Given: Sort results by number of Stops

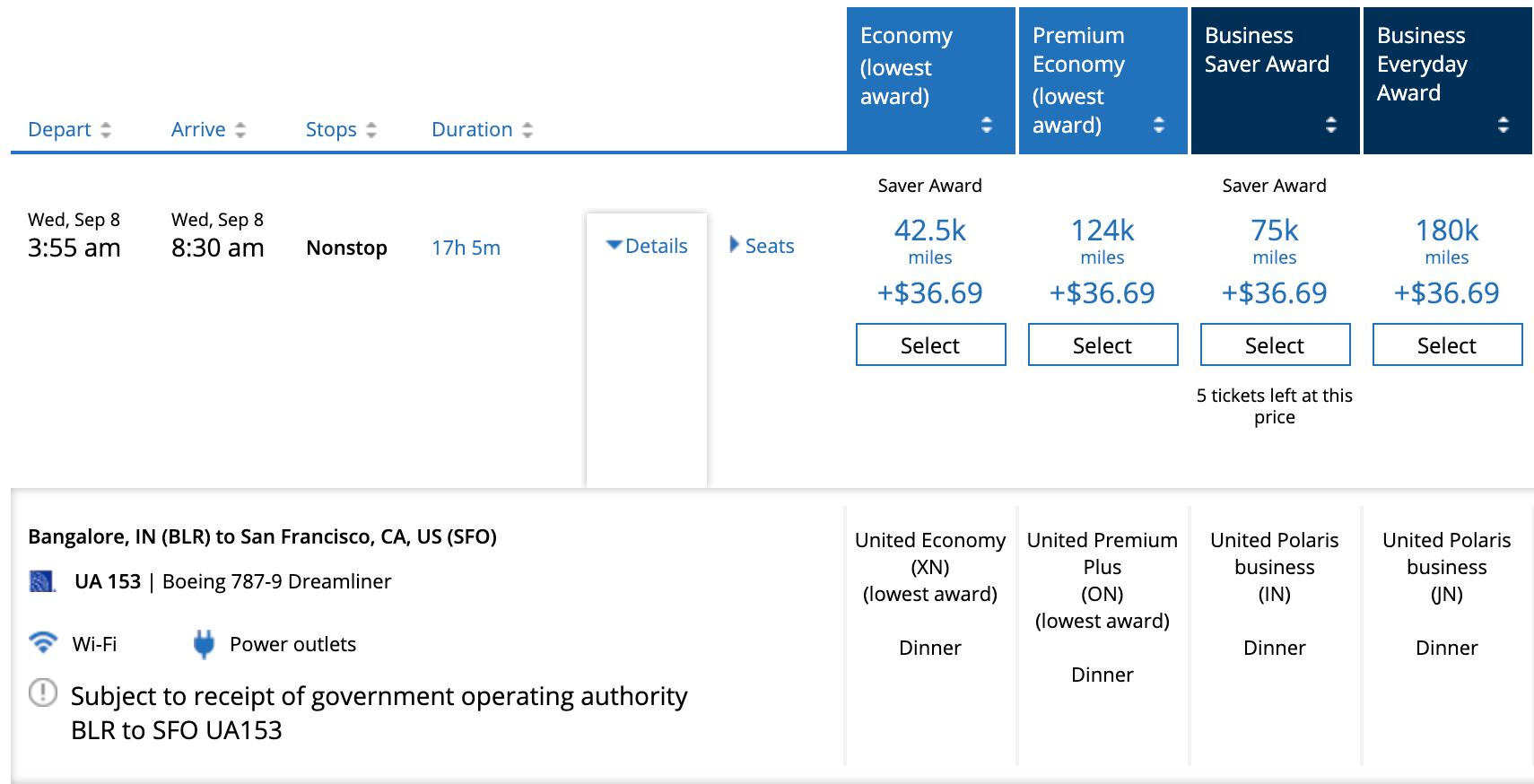Looking at the screenshot, I should [x=341, y=129].
